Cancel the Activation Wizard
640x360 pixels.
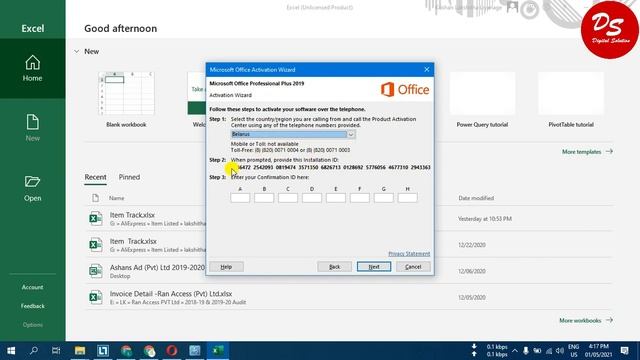pyautogui.click(x=413, y=267)
